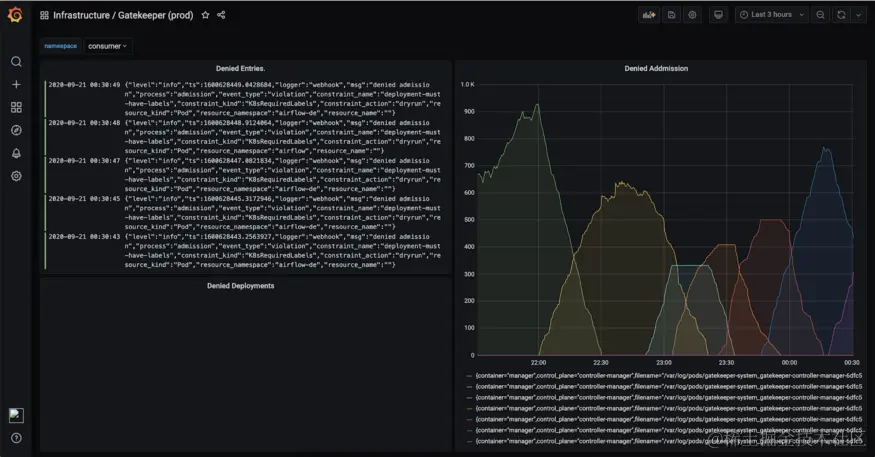Click the namespace variable label
The width and height of the screenshot is (875, 457).
[61, 46]
